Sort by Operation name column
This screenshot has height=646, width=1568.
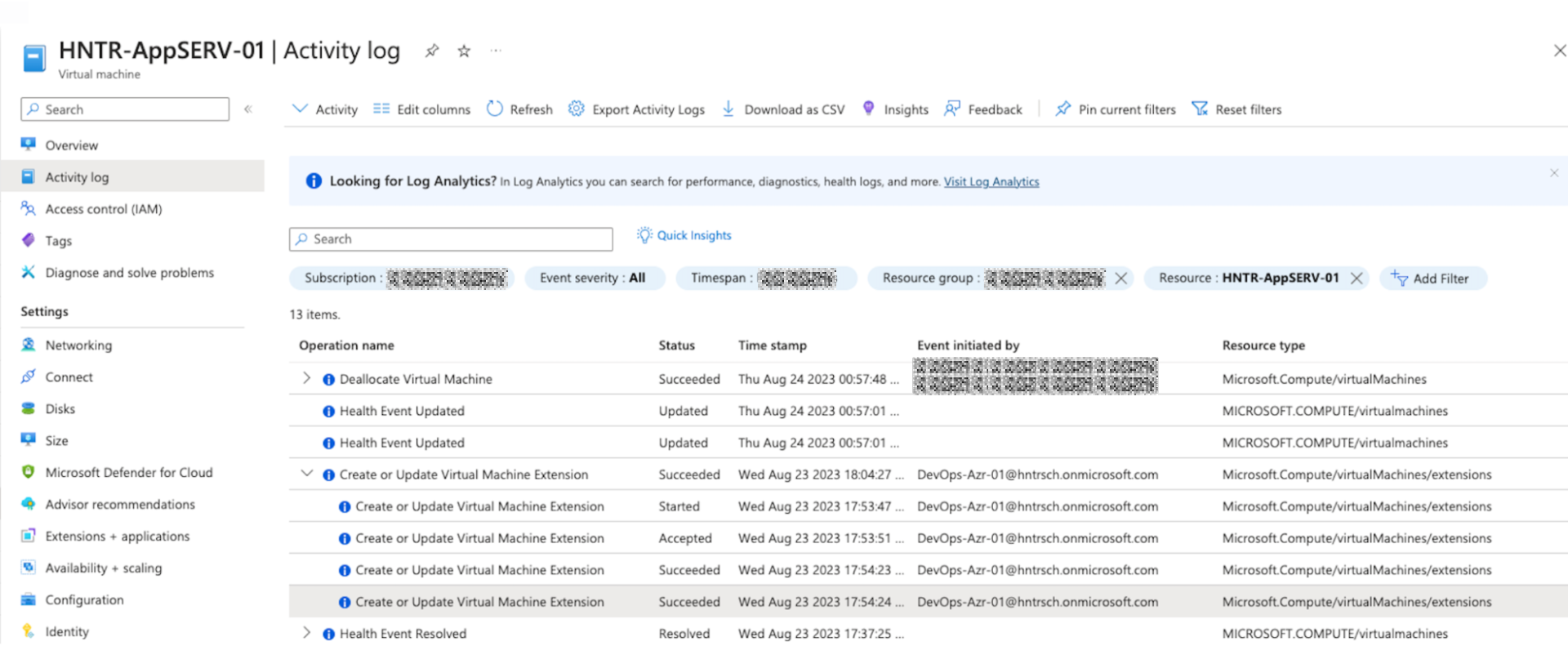346,345
